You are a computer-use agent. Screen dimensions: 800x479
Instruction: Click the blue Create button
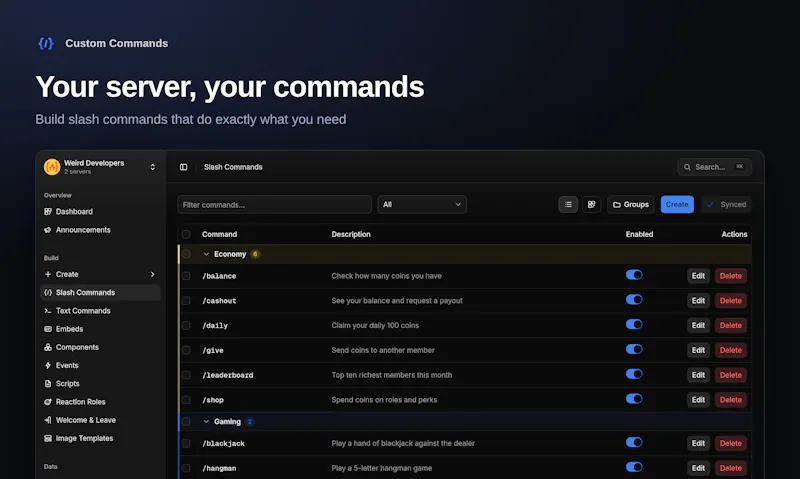[677, 205]
